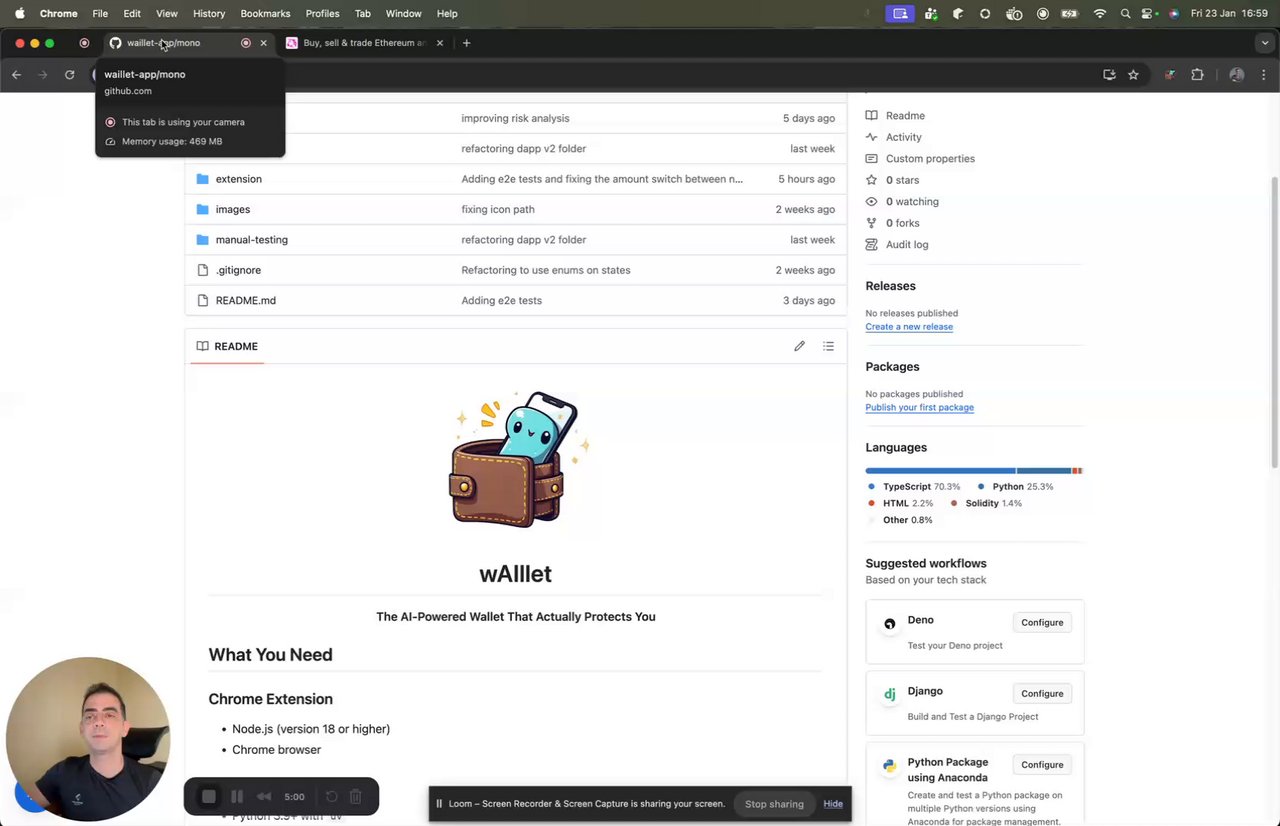The height and width of the screenshot is (826, 1280).
Task: Open the Profiles menu
Action: [322, 13]
